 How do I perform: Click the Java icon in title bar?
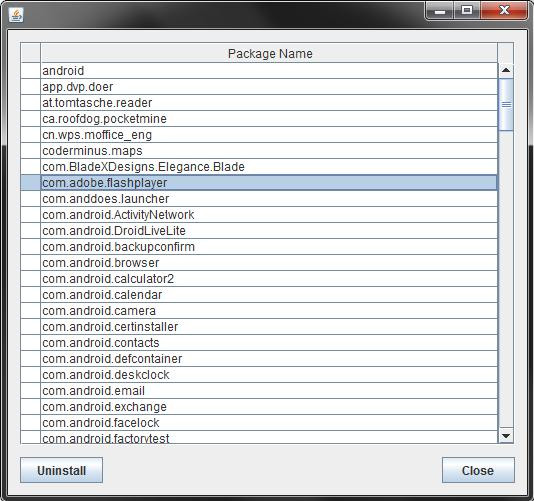[x=16, y=15]
